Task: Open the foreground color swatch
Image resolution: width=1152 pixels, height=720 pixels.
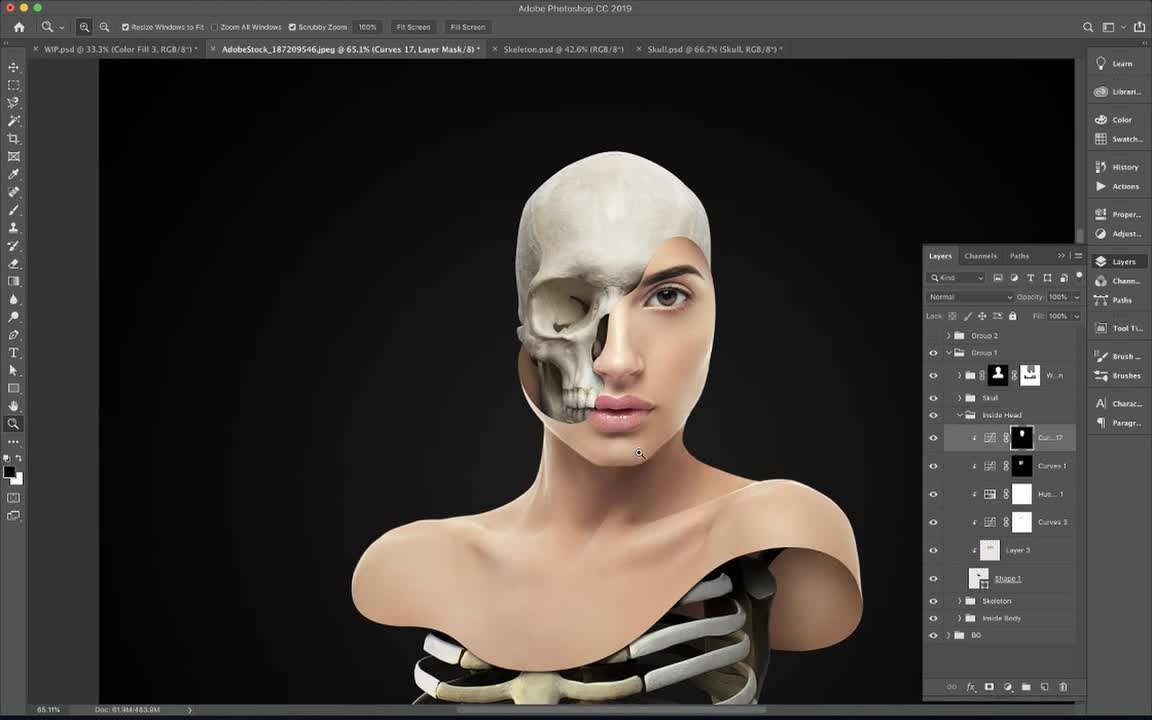Action: point(10,469)
